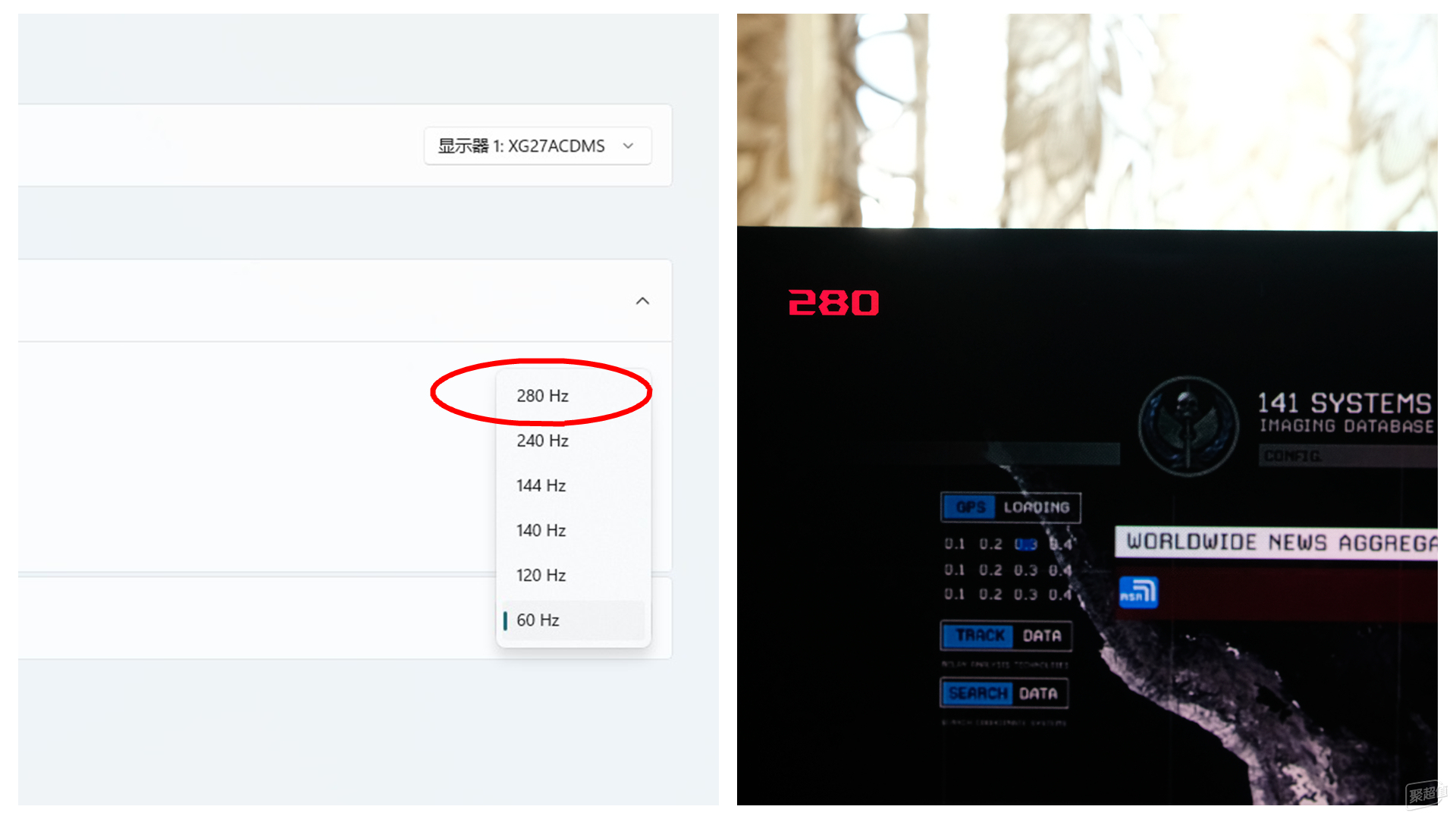Screen dimensions: 1456x819
Task: Click the skull emblem logo
Action: [1188, 426]
